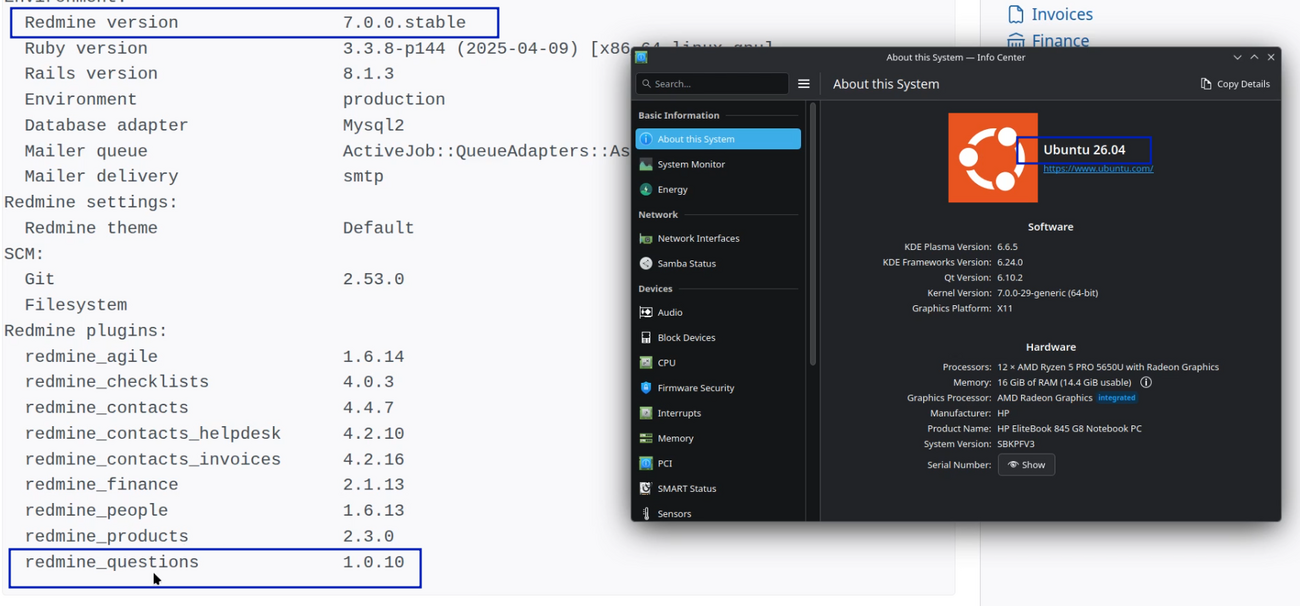Image resolution: width=1300 pixels, height=606 pixels.
Task: Click the Ubuntu logo image
Action: tap(993, 158)
